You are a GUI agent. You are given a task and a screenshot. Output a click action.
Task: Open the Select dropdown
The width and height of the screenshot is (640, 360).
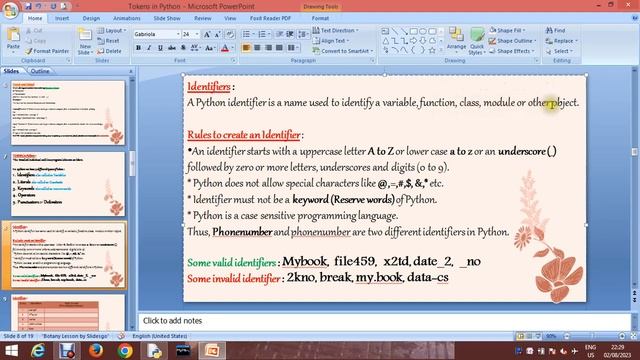[x=560, y=51]
